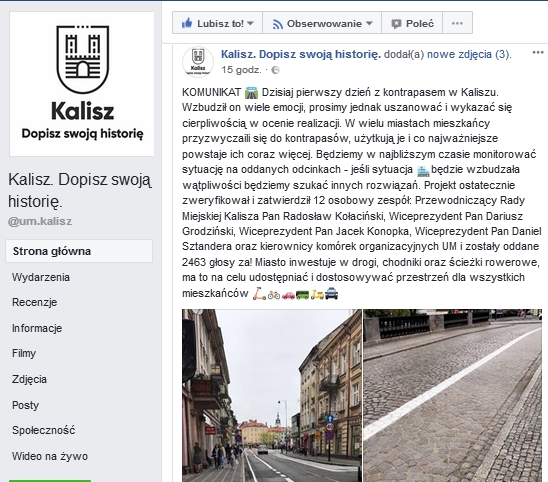
Task: Open the cobblestone road photo thumbnail
Action: coord(453,395)
